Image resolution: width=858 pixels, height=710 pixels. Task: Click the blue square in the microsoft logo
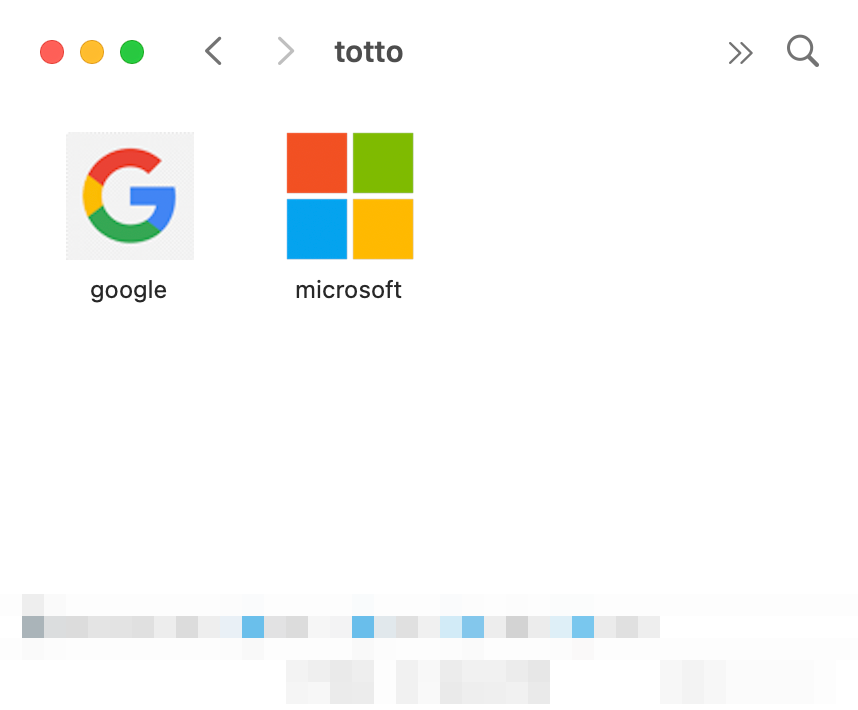tap(317, 229)
